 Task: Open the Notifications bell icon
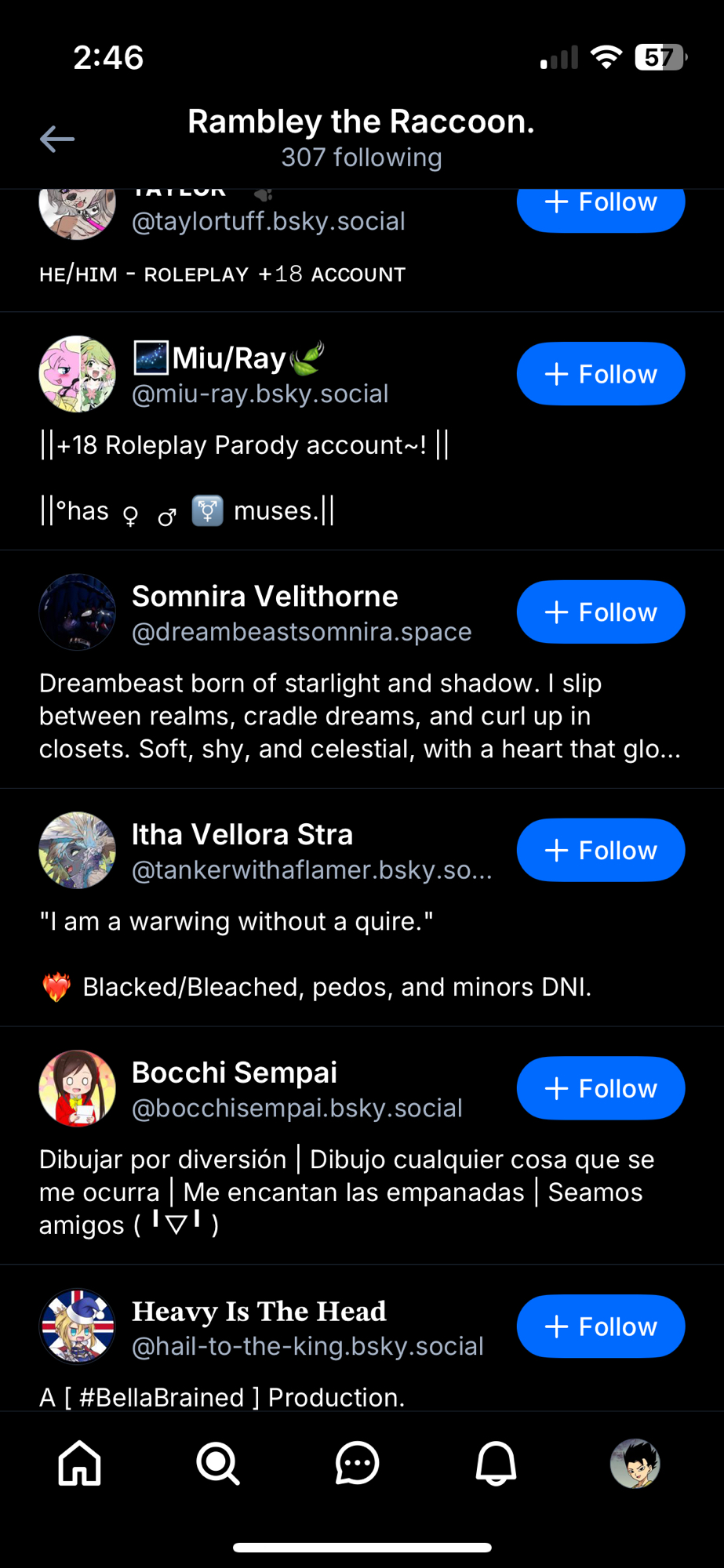(496, 1463)
